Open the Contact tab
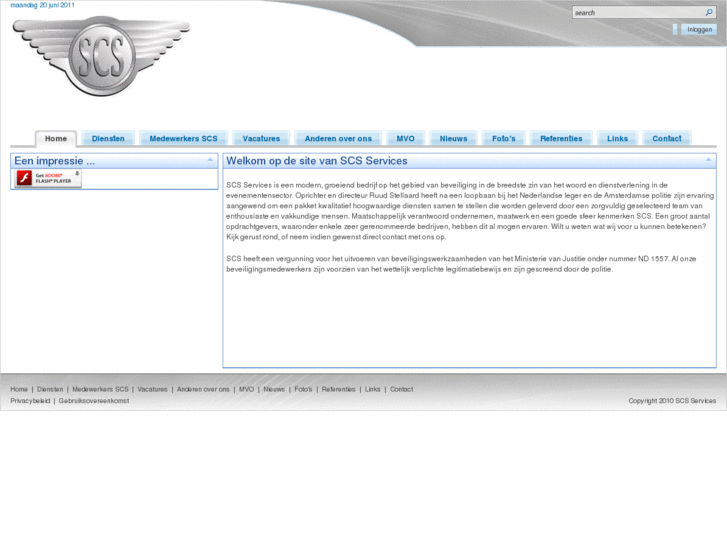 point(667,138)
